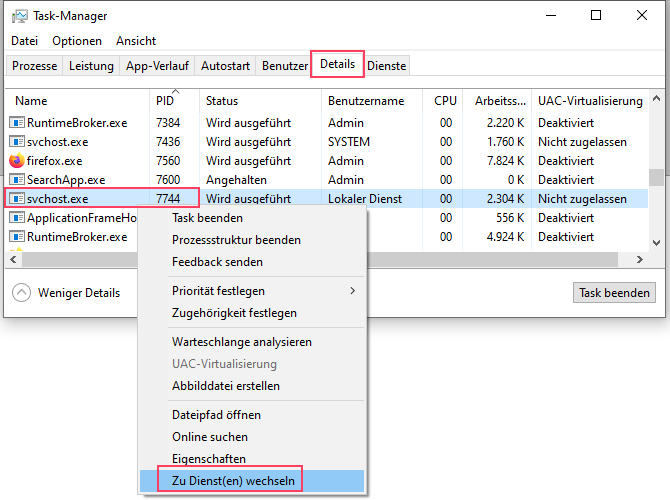
Task: Open the Optionen menu
Action: click(x=77, y=41)
